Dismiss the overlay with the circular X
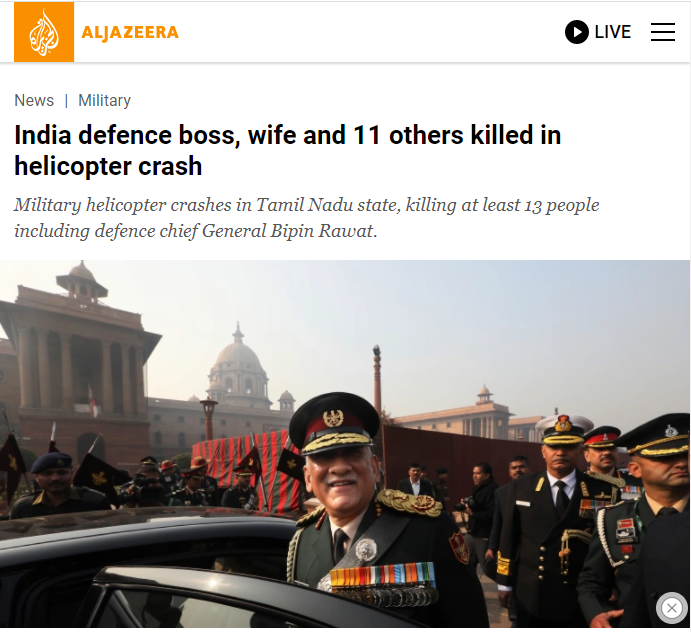 [x=672, y=608]
